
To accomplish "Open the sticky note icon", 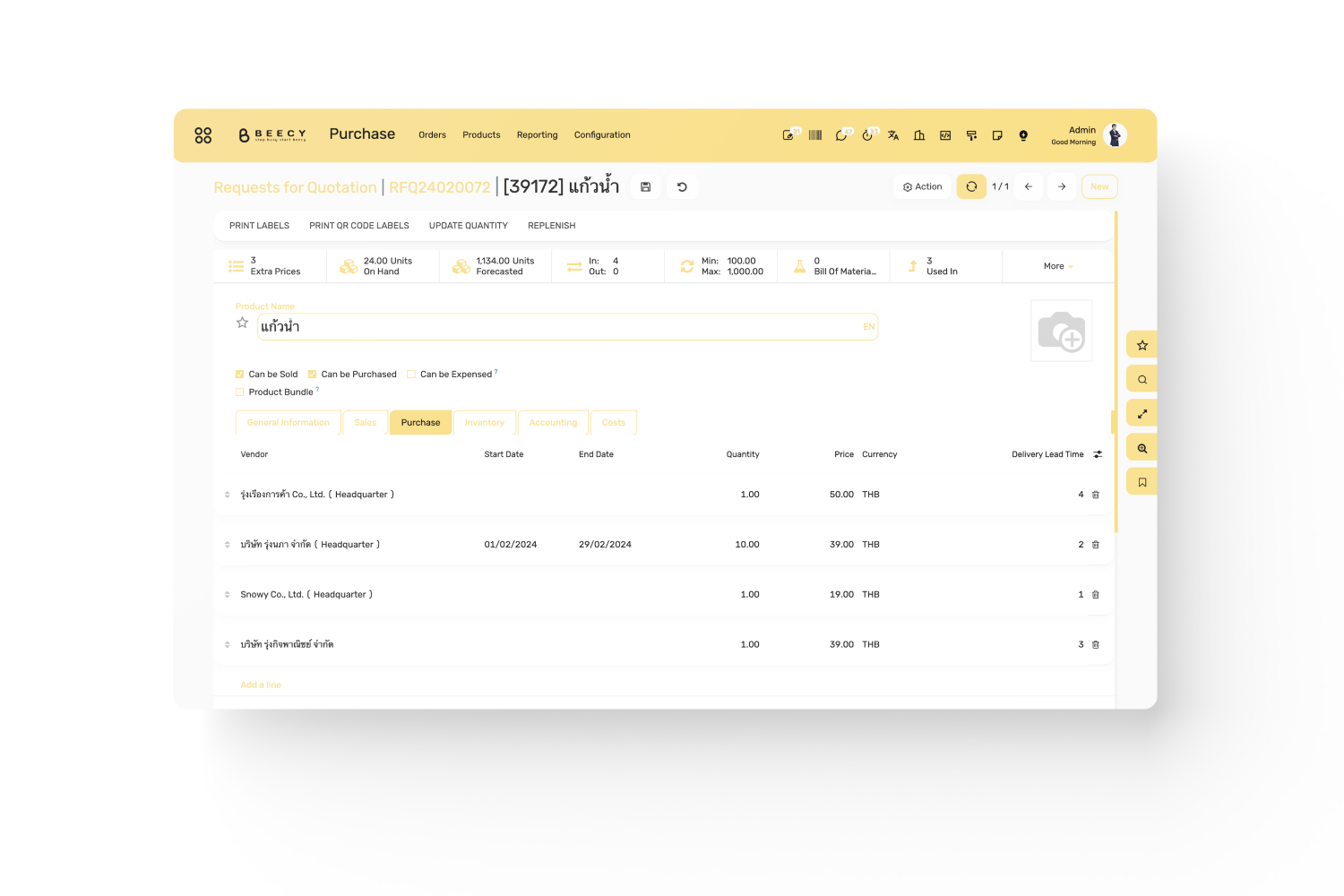I will [x=997, y=135].
